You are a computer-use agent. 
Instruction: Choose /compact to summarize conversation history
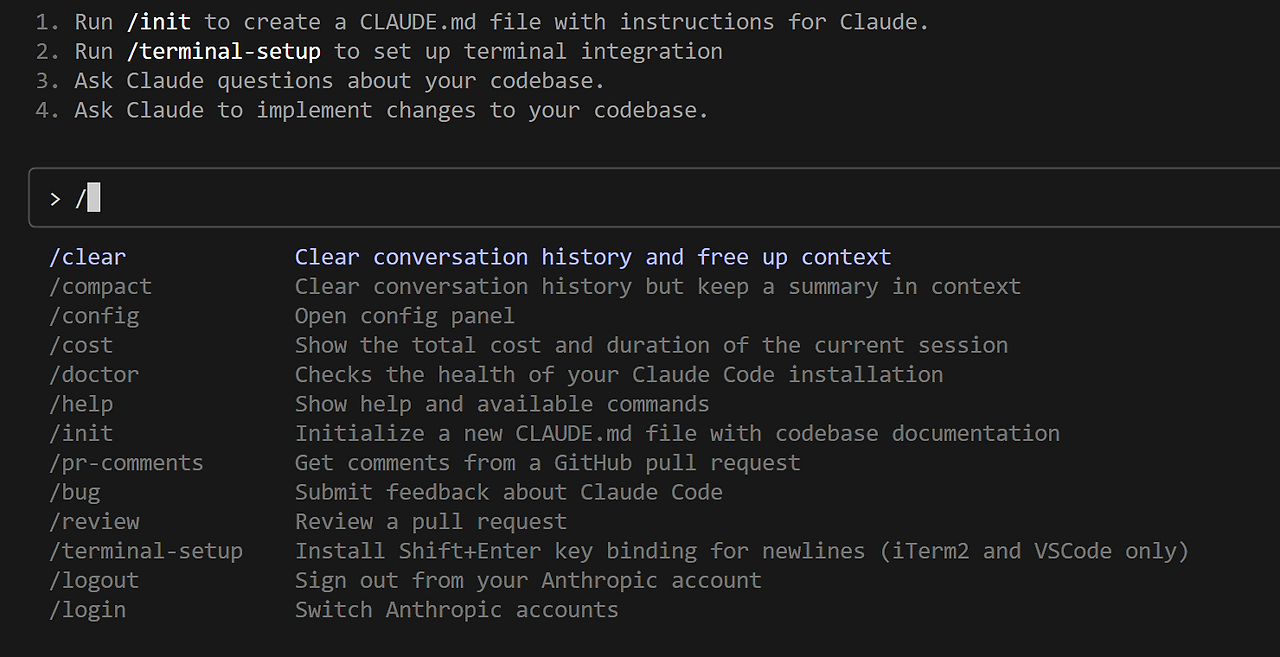tap(100, 286)
